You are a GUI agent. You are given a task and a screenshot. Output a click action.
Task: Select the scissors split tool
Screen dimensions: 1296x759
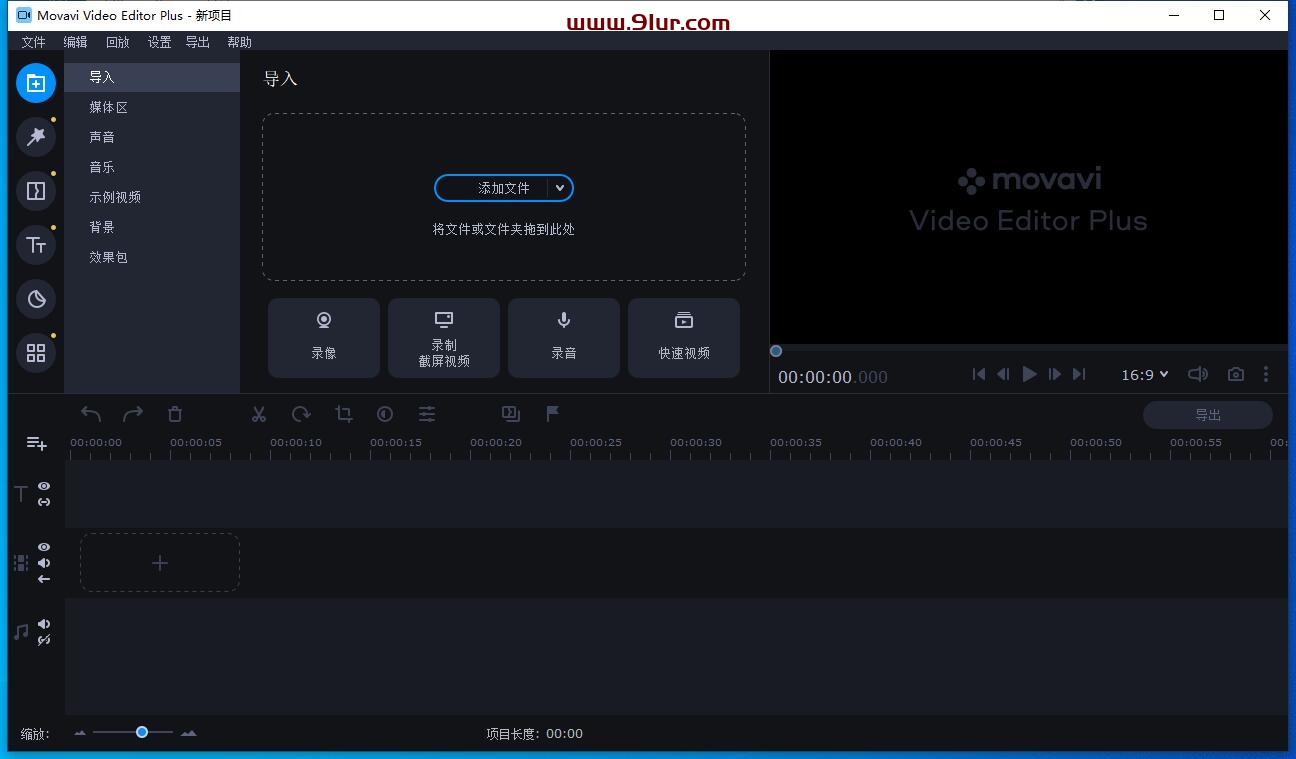point(259,414)
